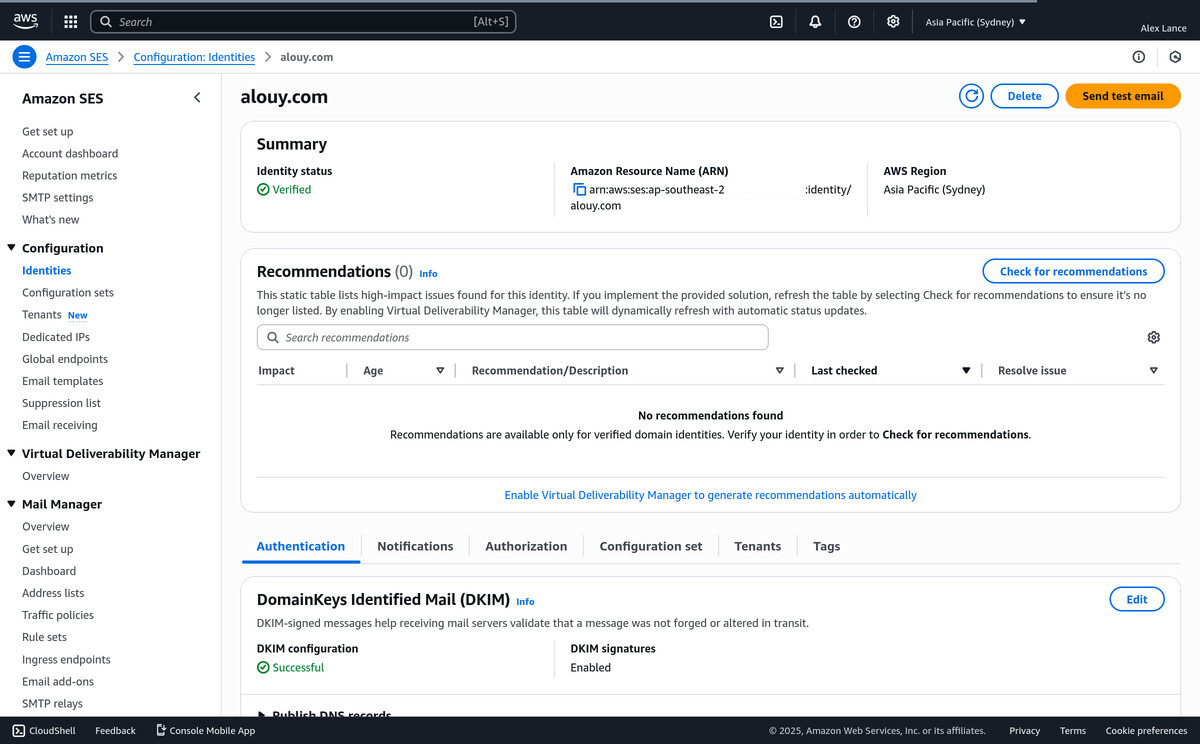The width and height of the screenshot is (1200, 744).
Task: Toggle the hamburger navigation menu
Action: [25, 57]
